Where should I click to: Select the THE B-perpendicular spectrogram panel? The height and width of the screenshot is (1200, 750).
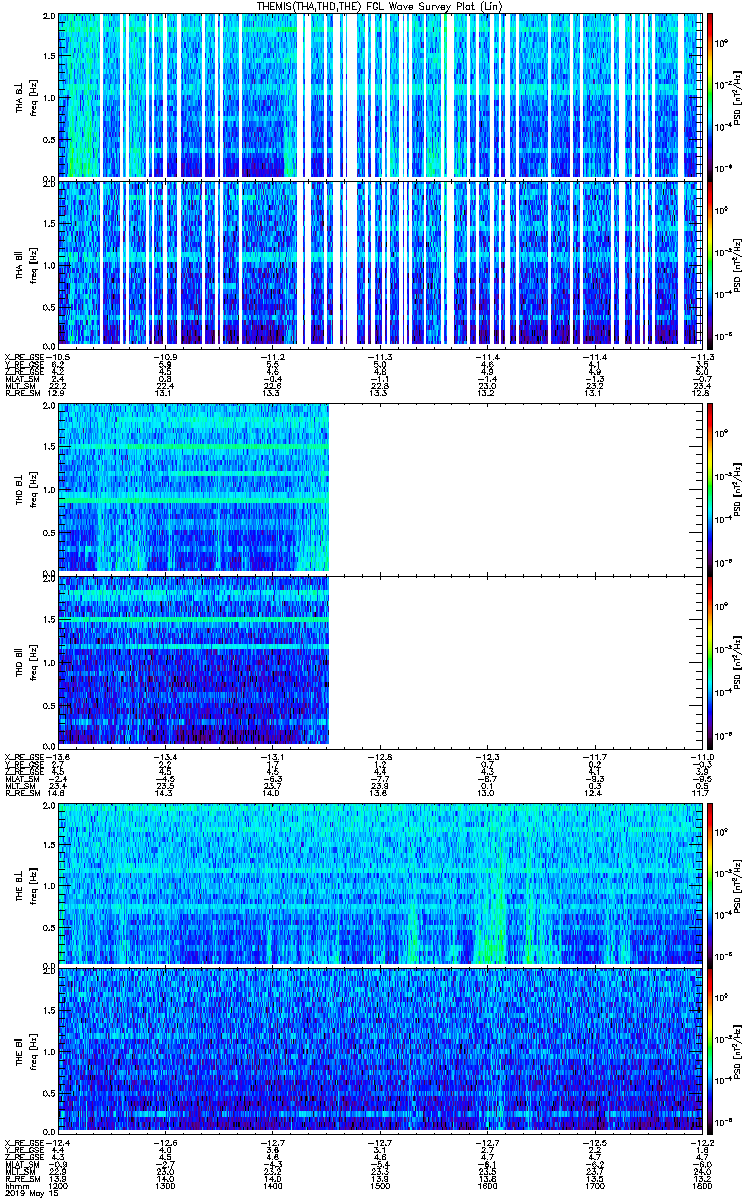tap(380, 884)
